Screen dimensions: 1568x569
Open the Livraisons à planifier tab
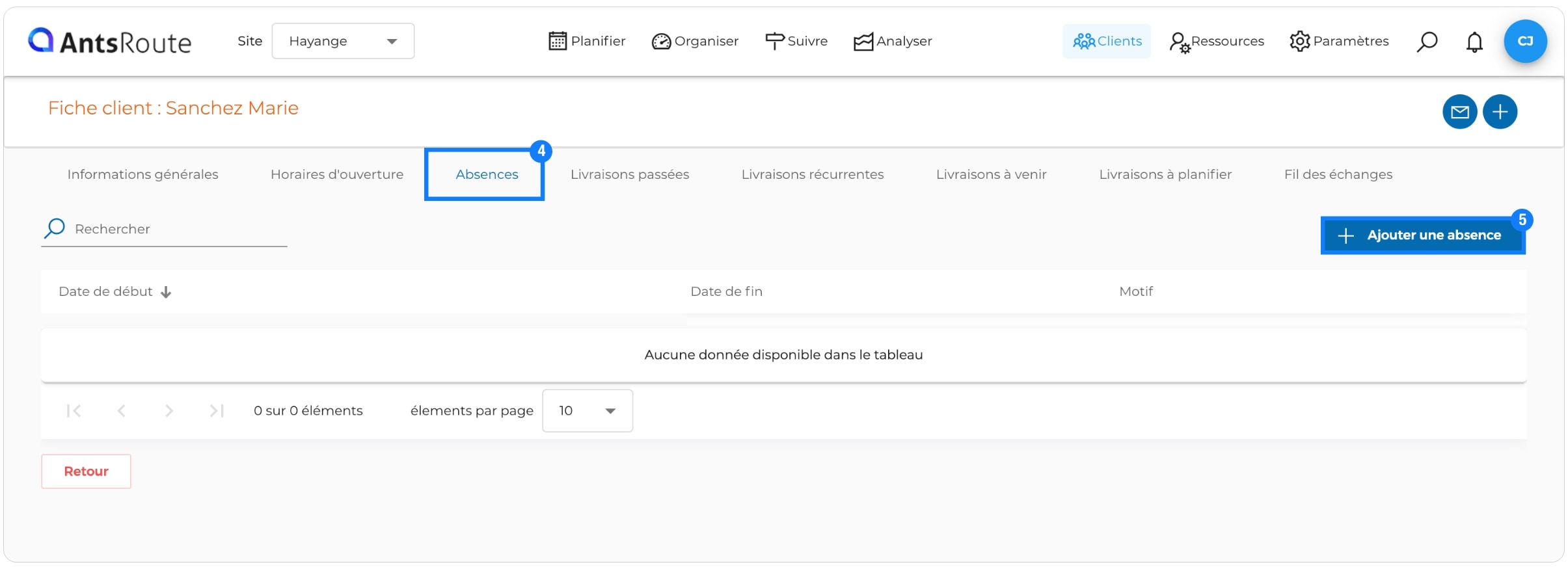tap(1165, 174)
